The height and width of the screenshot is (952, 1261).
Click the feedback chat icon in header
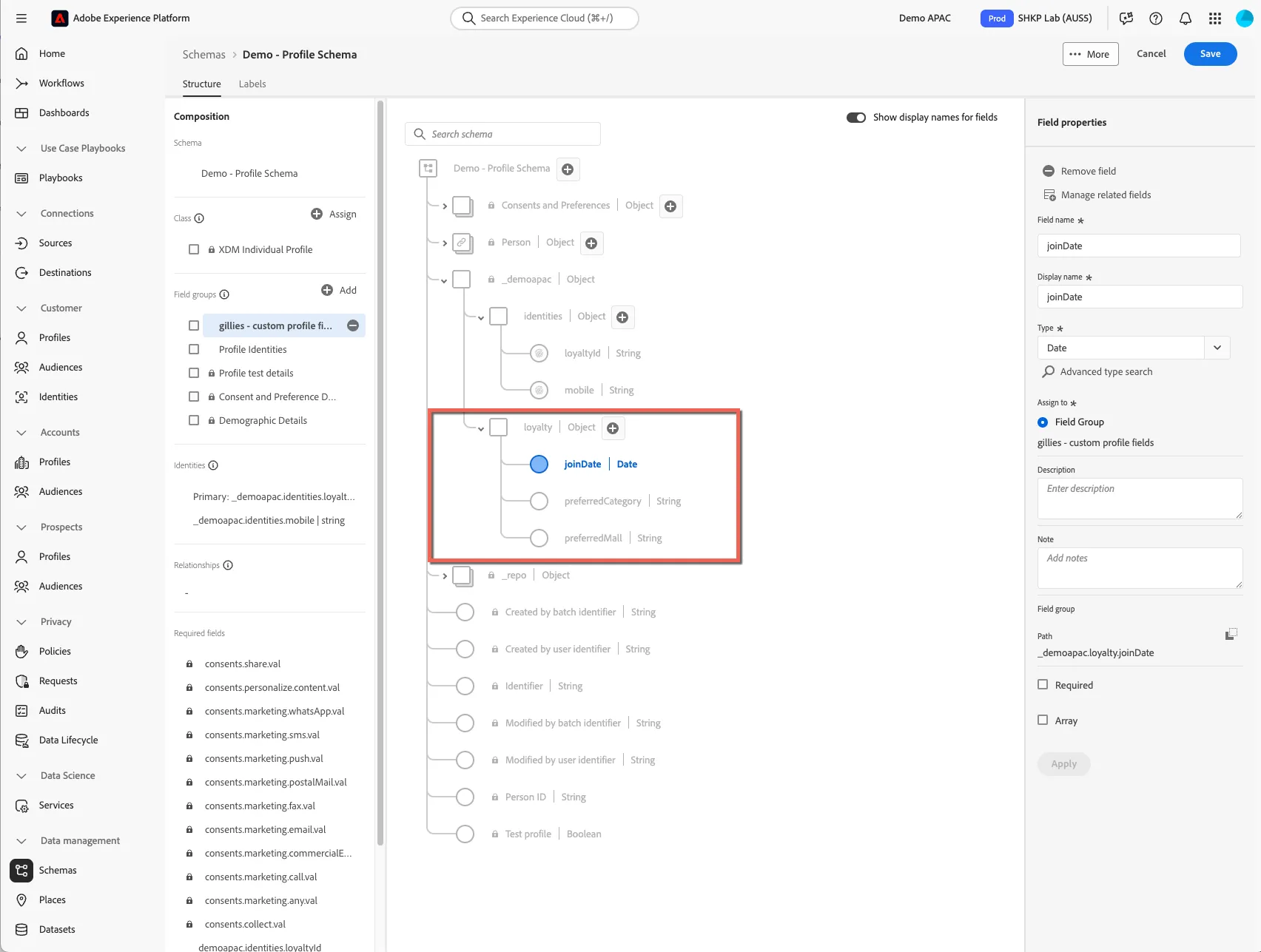1126,18
